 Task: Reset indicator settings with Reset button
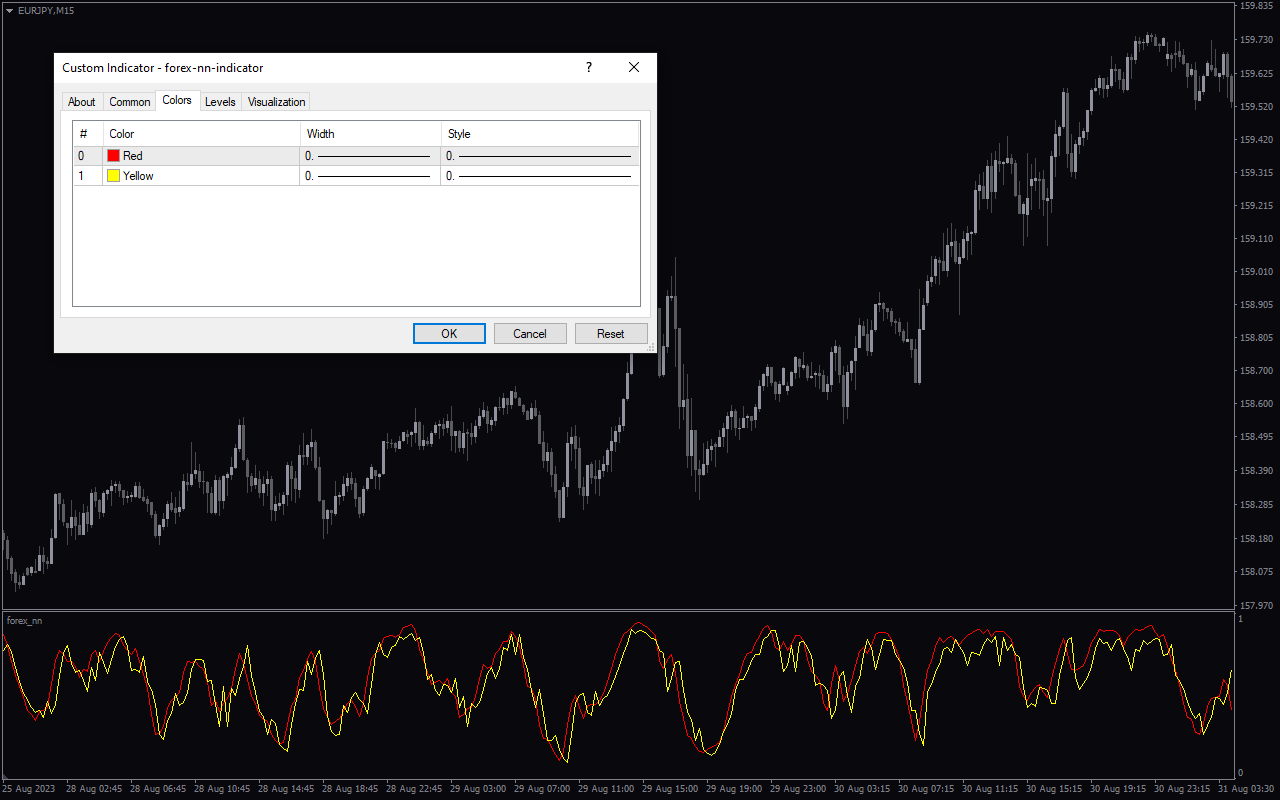coord(611,334)
